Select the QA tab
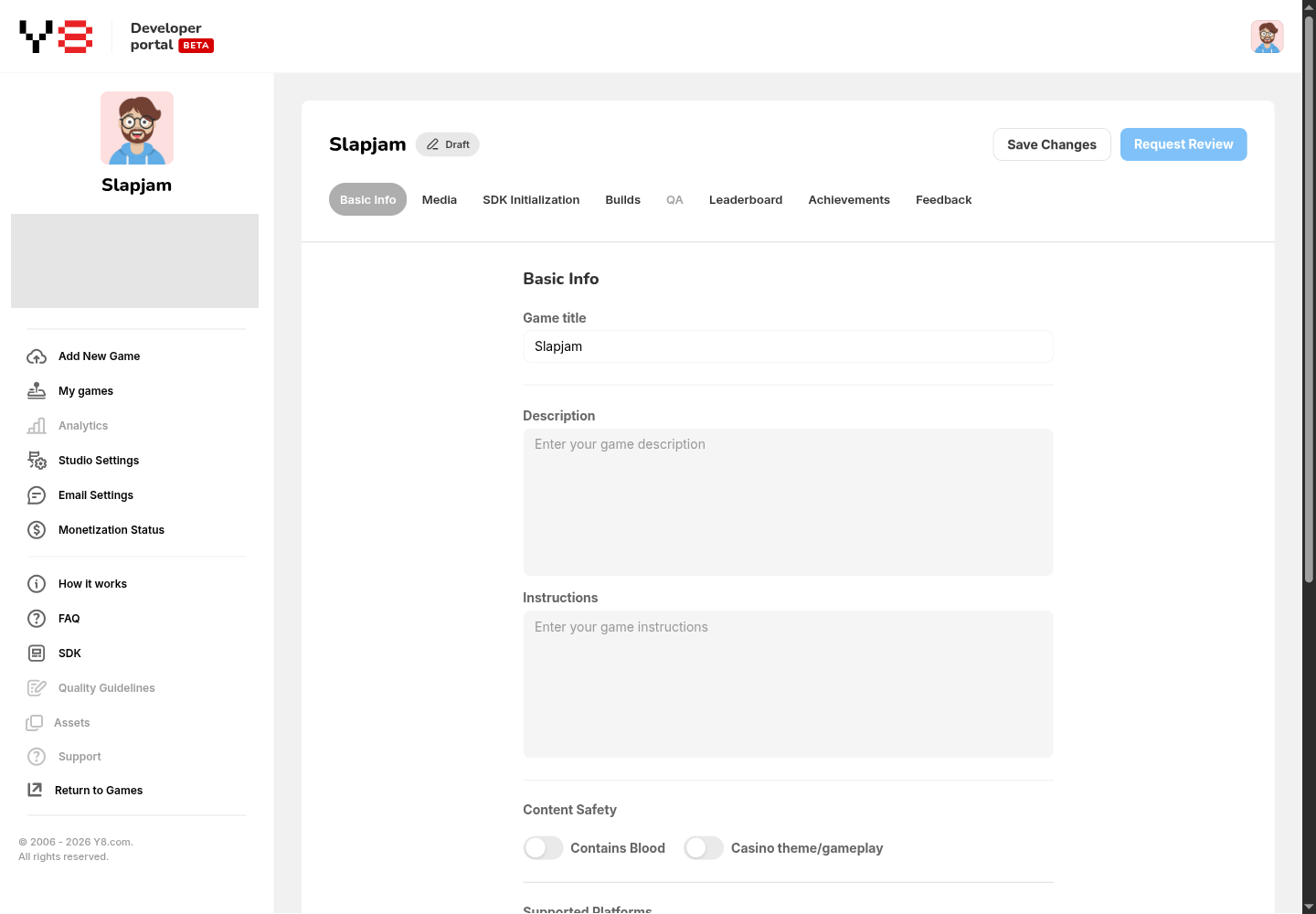This screenshot has width=1316, height=914. pos(674,200)
